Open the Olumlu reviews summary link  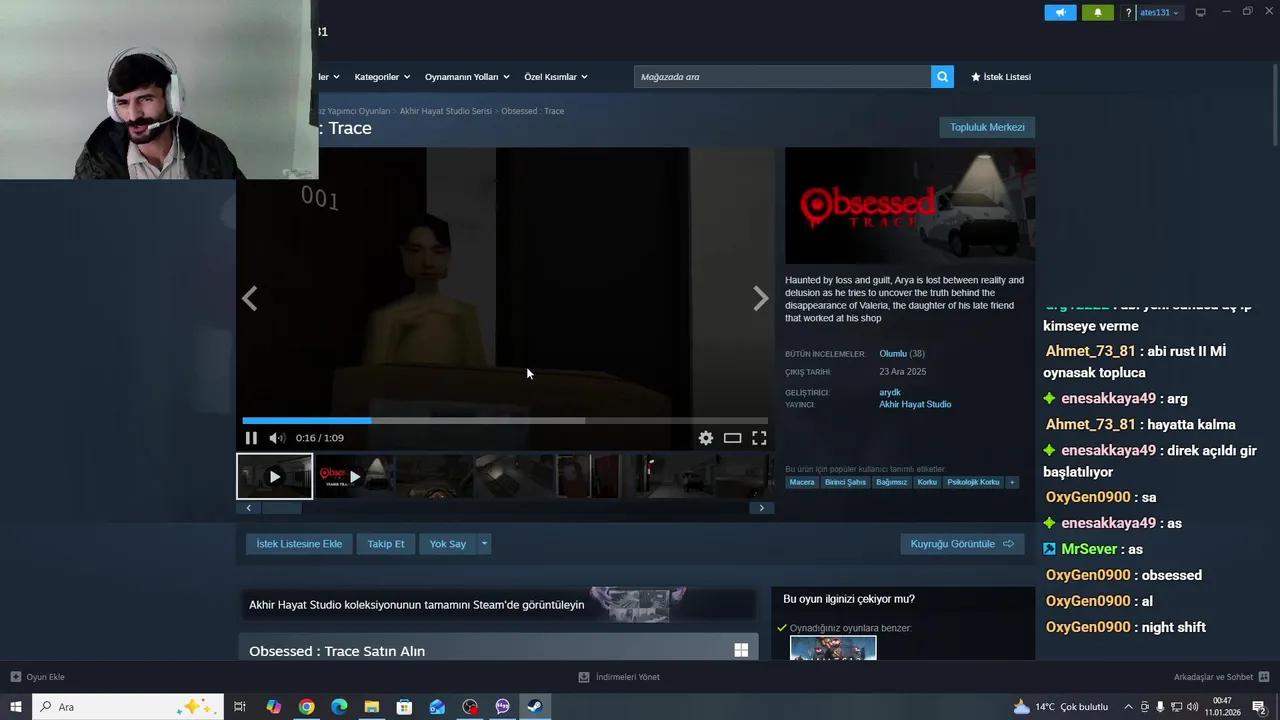(x=893, y=354)
